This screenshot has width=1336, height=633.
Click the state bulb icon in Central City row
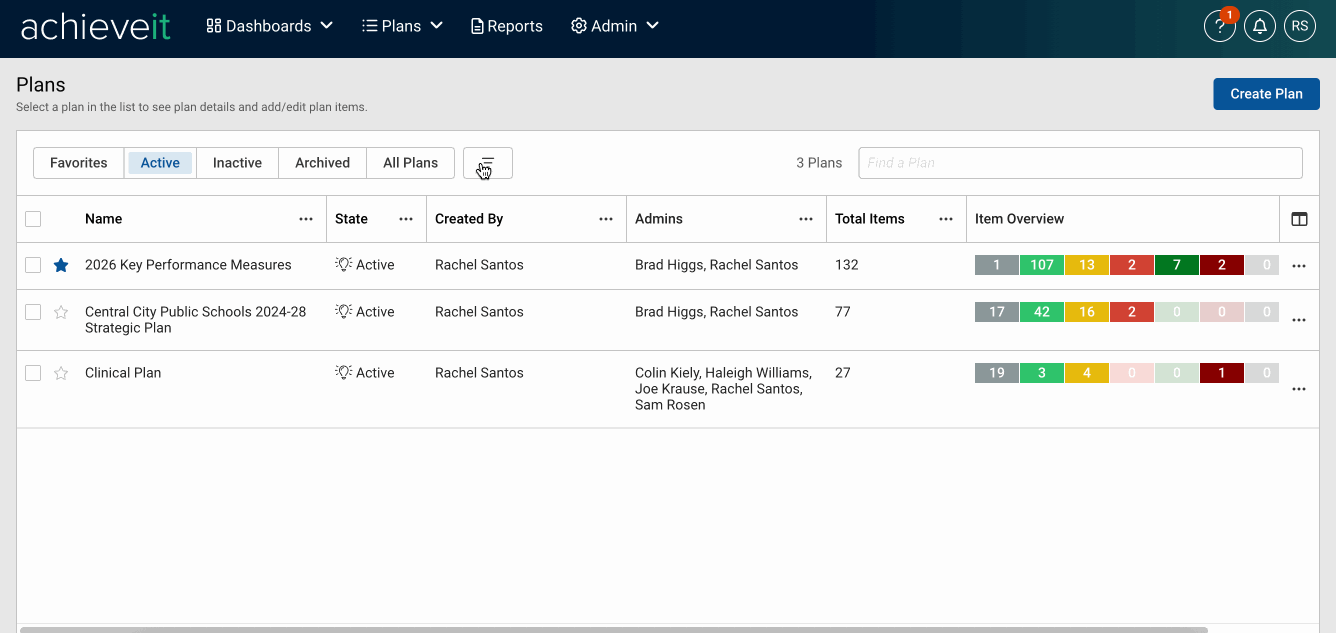click(344, 311)
